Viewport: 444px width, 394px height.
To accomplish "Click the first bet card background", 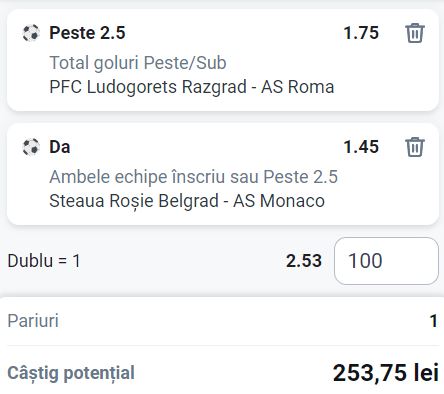I will point(223,60).
